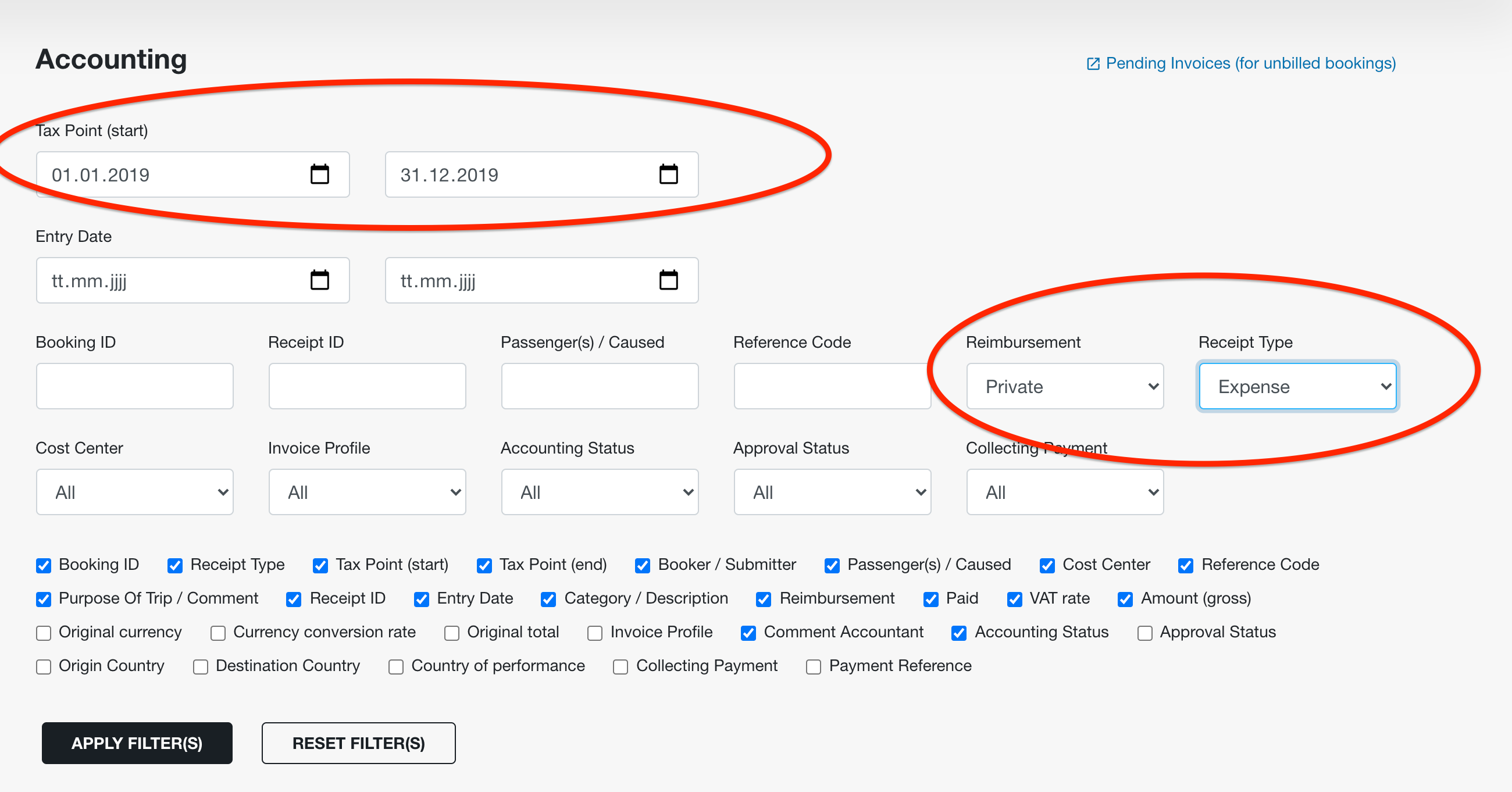Uncheck the Reference Code column checkbox
The image size is (1512, 792).
pyautogui.click(x=1186, y=565)
